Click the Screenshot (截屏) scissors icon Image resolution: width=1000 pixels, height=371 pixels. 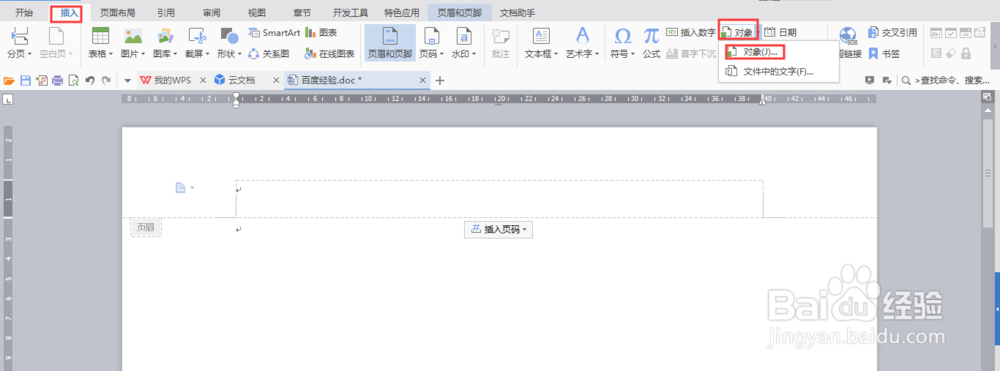point(197,36)
